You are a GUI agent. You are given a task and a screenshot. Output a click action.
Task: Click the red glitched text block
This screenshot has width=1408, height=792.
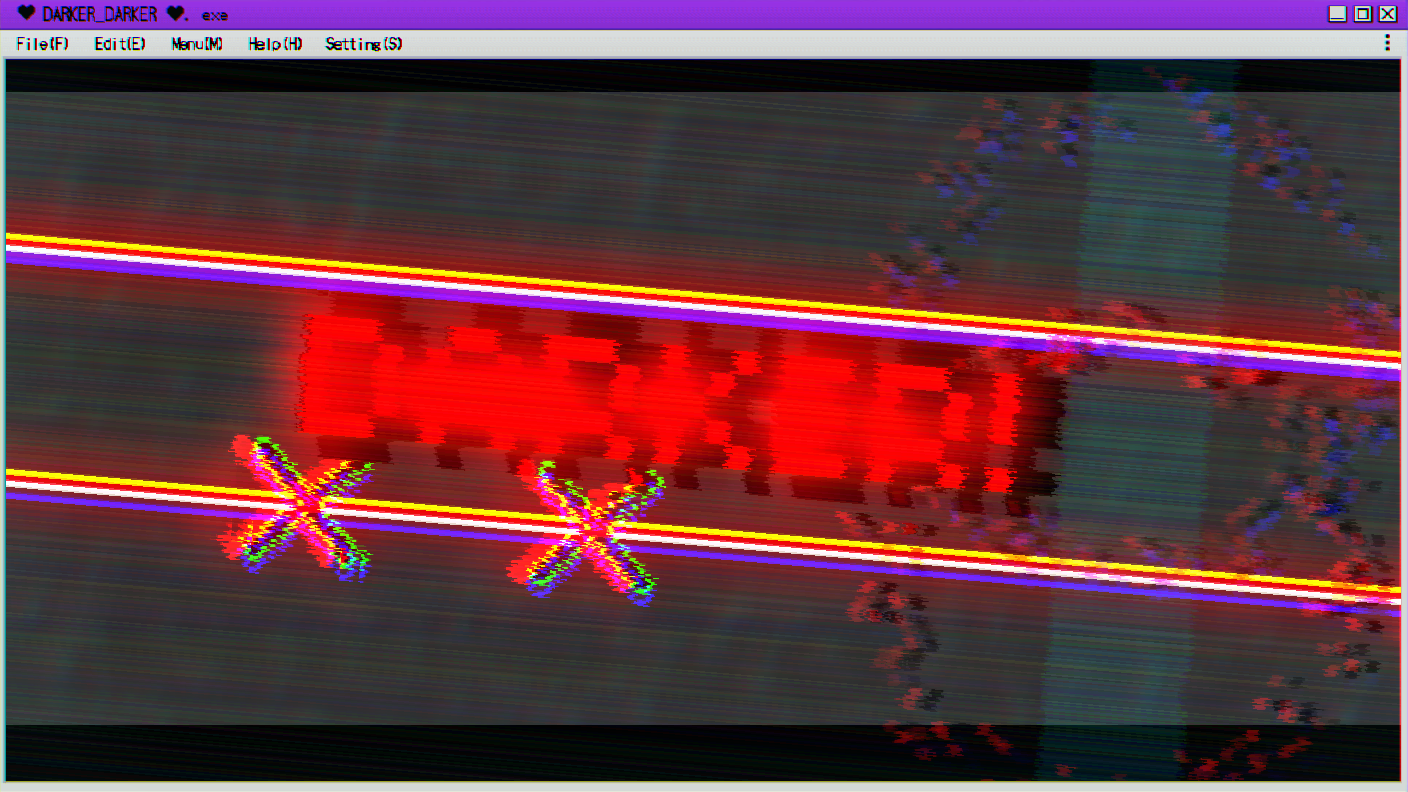pyautogui.click(x=660, y=395)
